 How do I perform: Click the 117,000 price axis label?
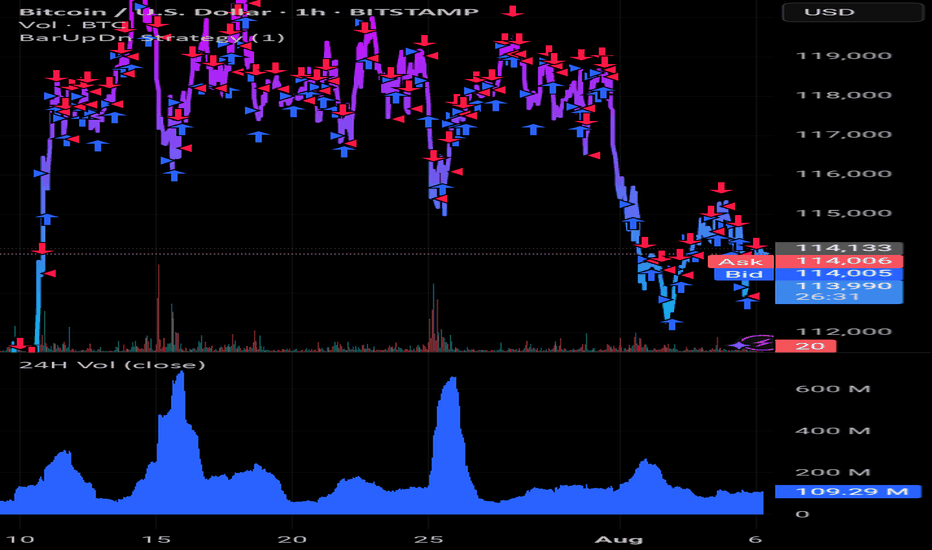coord(844,134)
